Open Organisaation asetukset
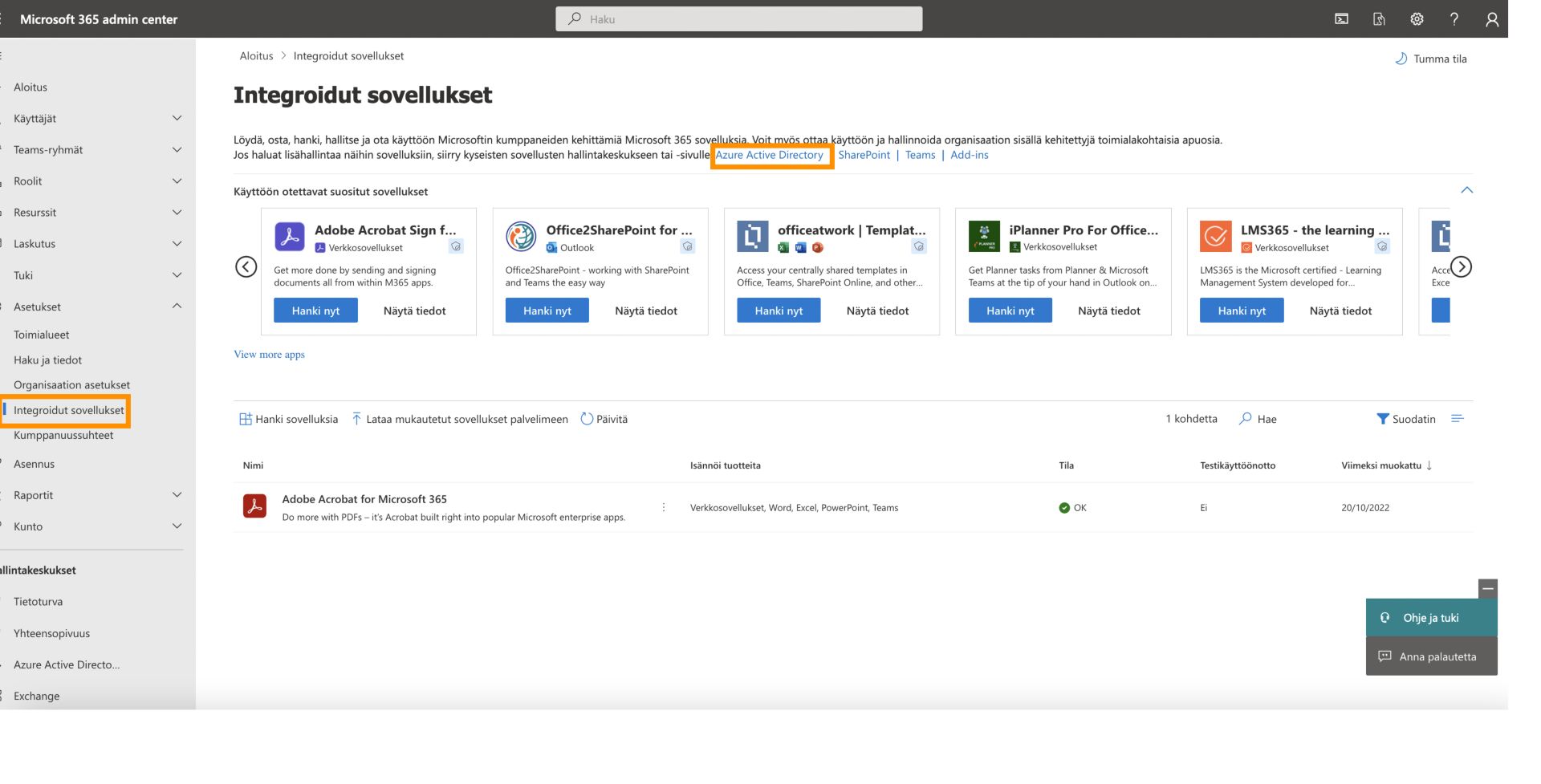 [x=71, y=385]
